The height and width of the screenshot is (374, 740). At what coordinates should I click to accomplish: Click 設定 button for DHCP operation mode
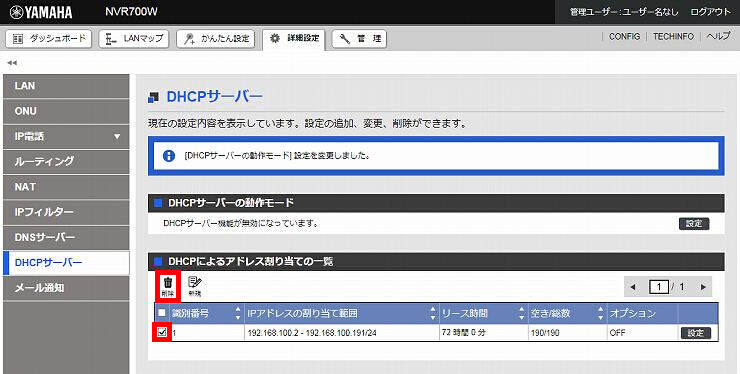click(x=694, y=224)
